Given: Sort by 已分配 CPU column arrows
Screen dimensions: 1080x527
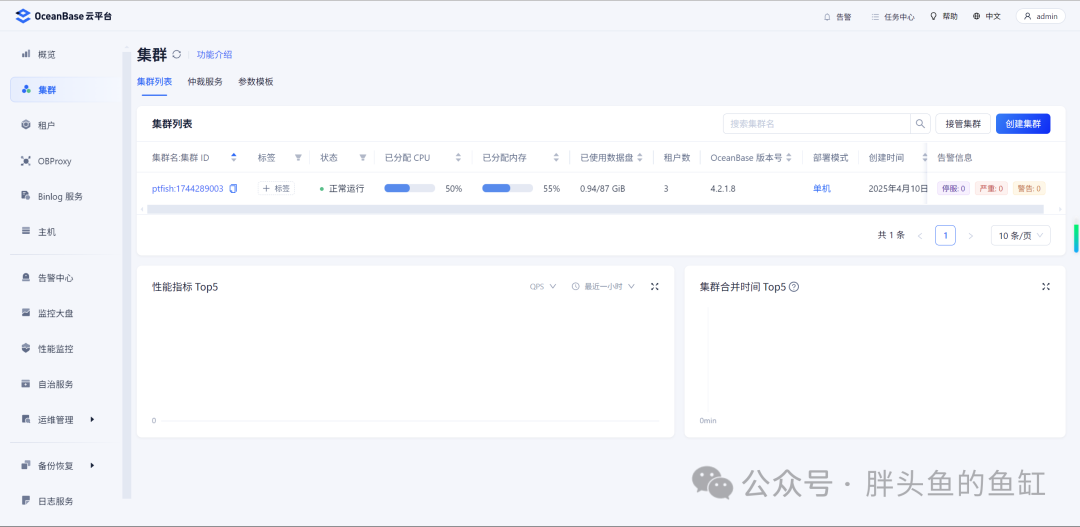Looking at the screenshot, I should [458, 158].
